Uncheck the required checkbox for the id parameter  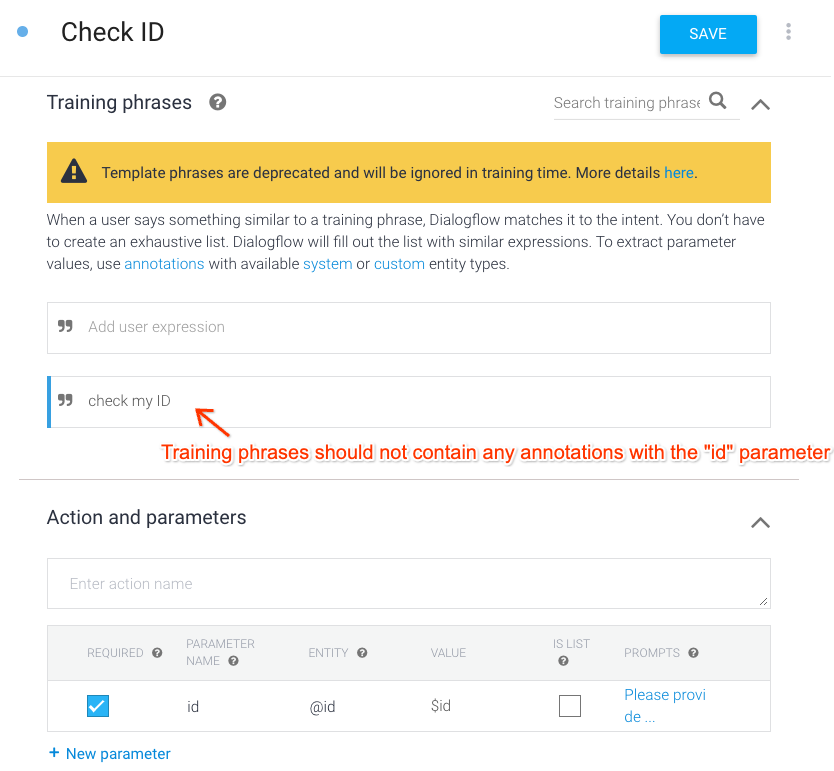[x=97, y=705]
